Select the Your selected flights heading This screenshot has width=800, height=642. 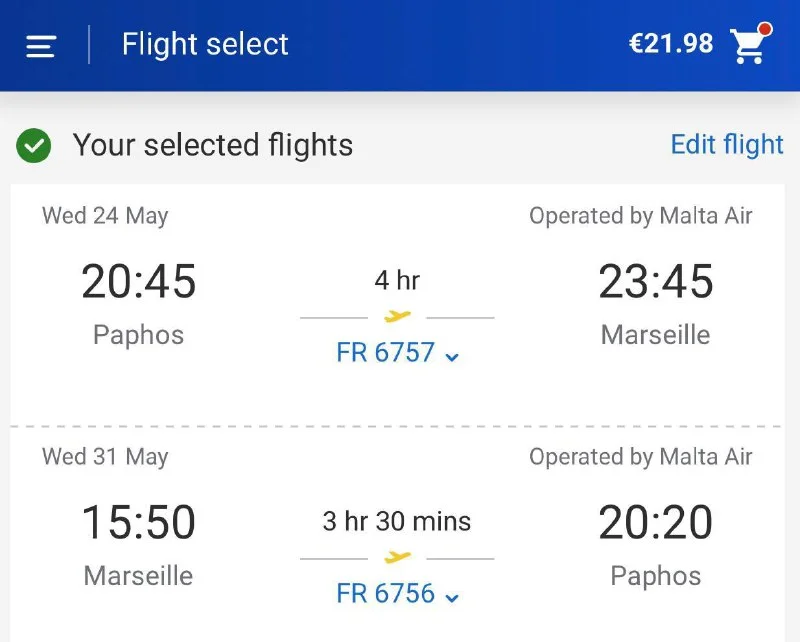[213, 146]
